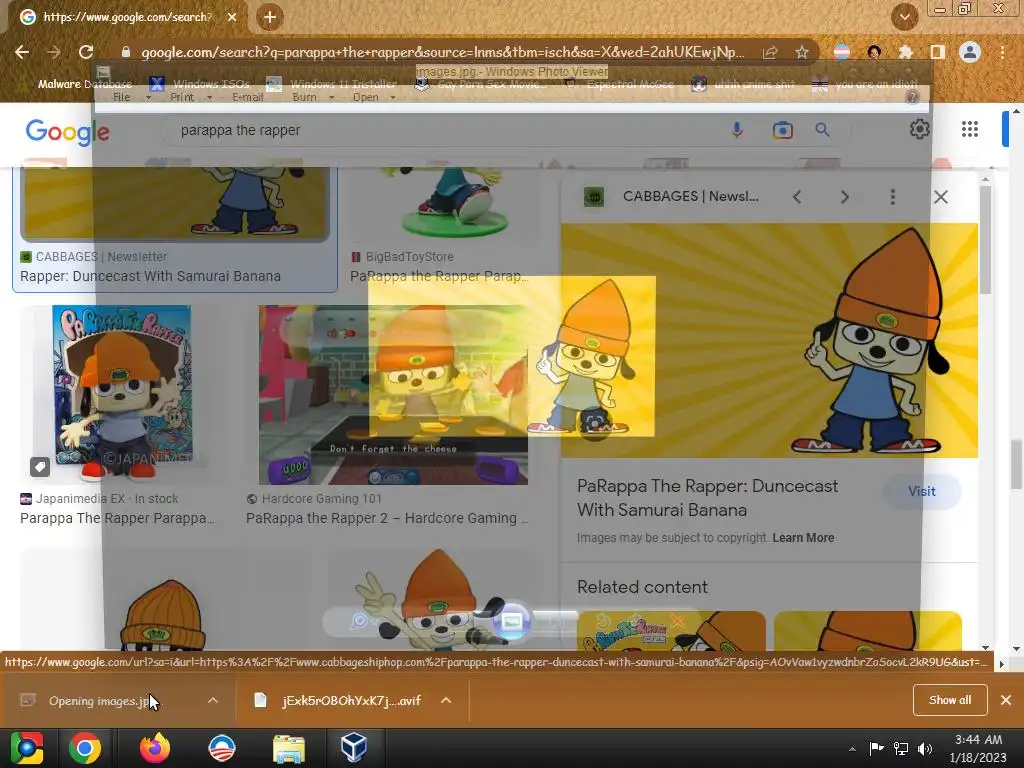Open the Google apps grid

(x=970, y=129)
